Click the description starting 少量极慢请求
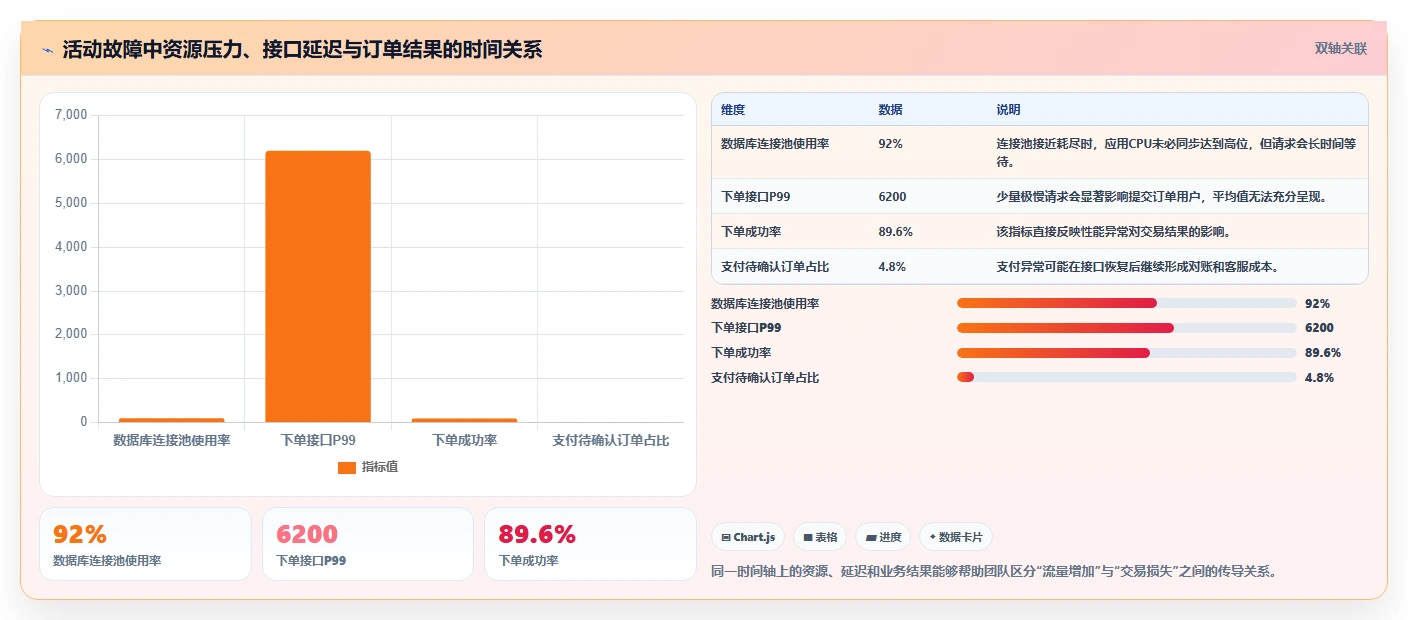Image resolution: width=1408 pixels, height=620 pixels. coord(1161,197)
